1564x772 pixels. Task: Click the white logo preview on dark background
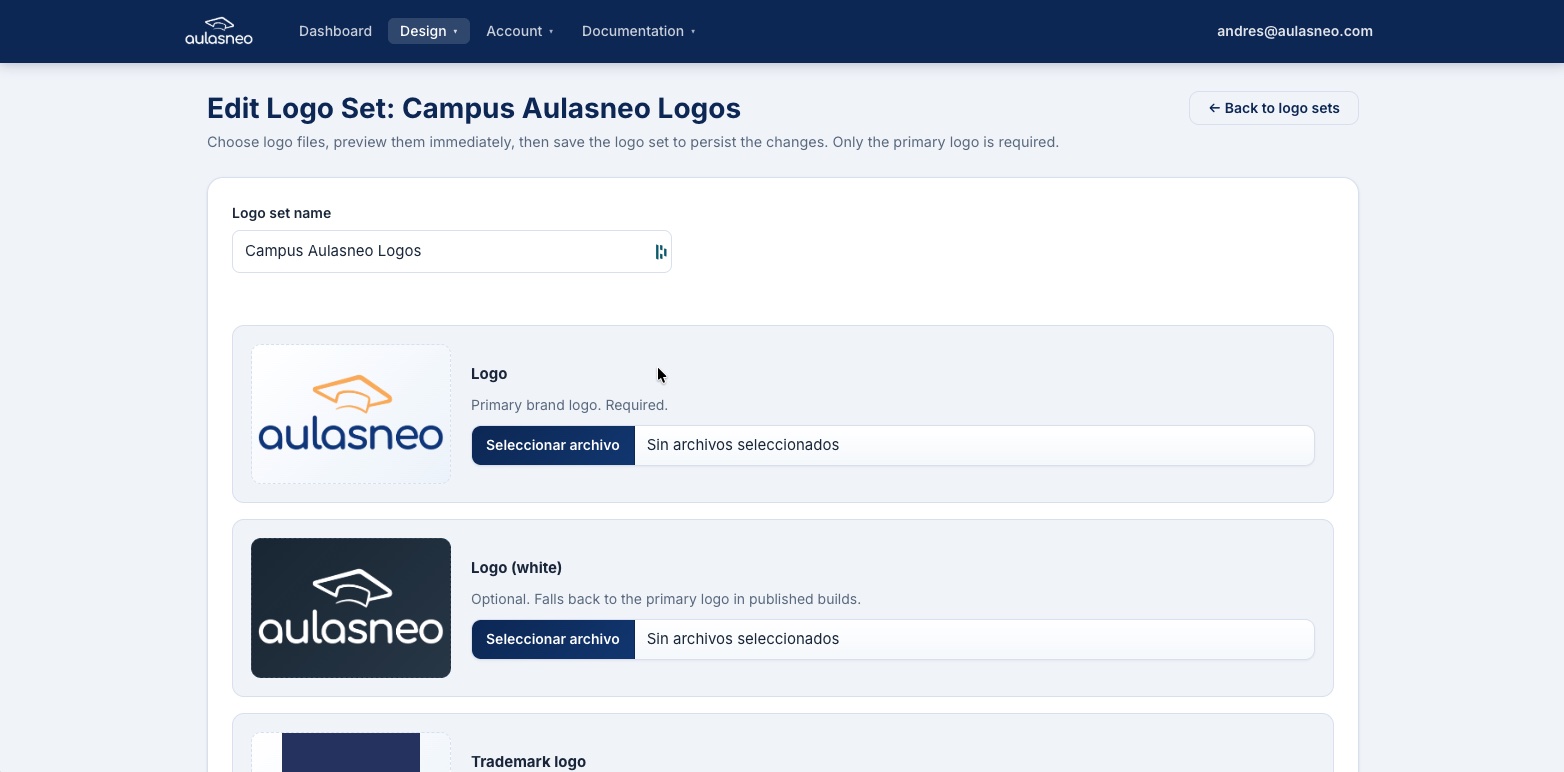pos(351,608)
